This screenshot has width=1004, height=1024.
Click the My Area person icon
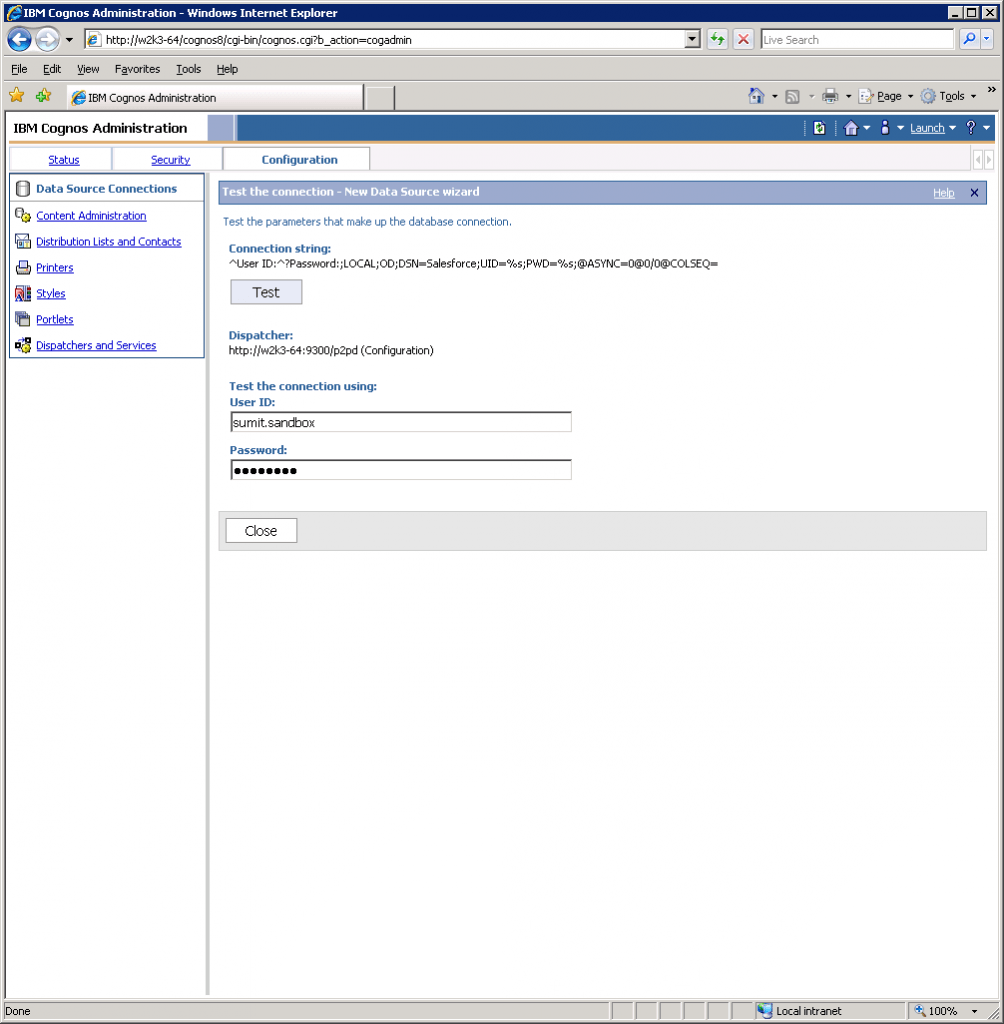point(885,127)
